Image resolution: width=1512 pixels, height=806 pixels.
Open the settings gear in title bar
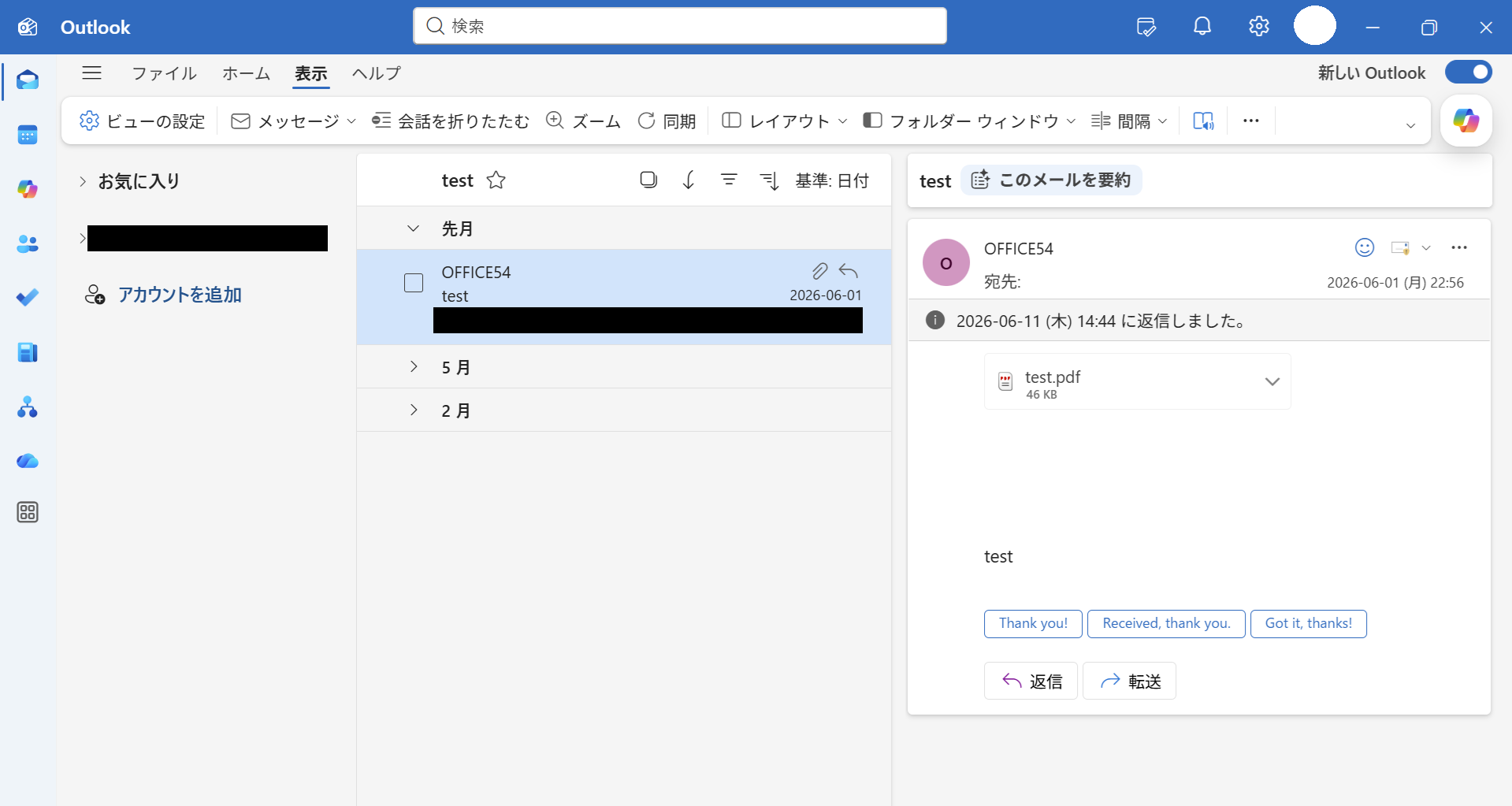(x=1259, y=27)
